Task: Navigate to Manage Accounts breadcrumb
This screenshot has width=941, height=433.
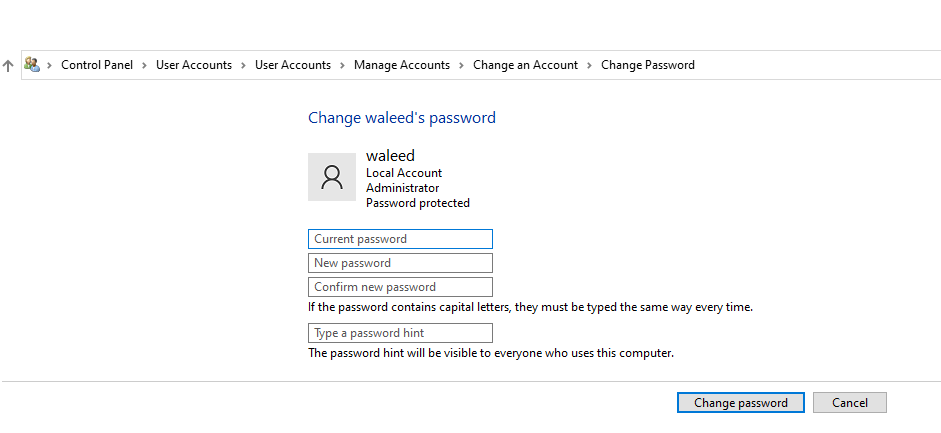Action: [x=402, y=65]
